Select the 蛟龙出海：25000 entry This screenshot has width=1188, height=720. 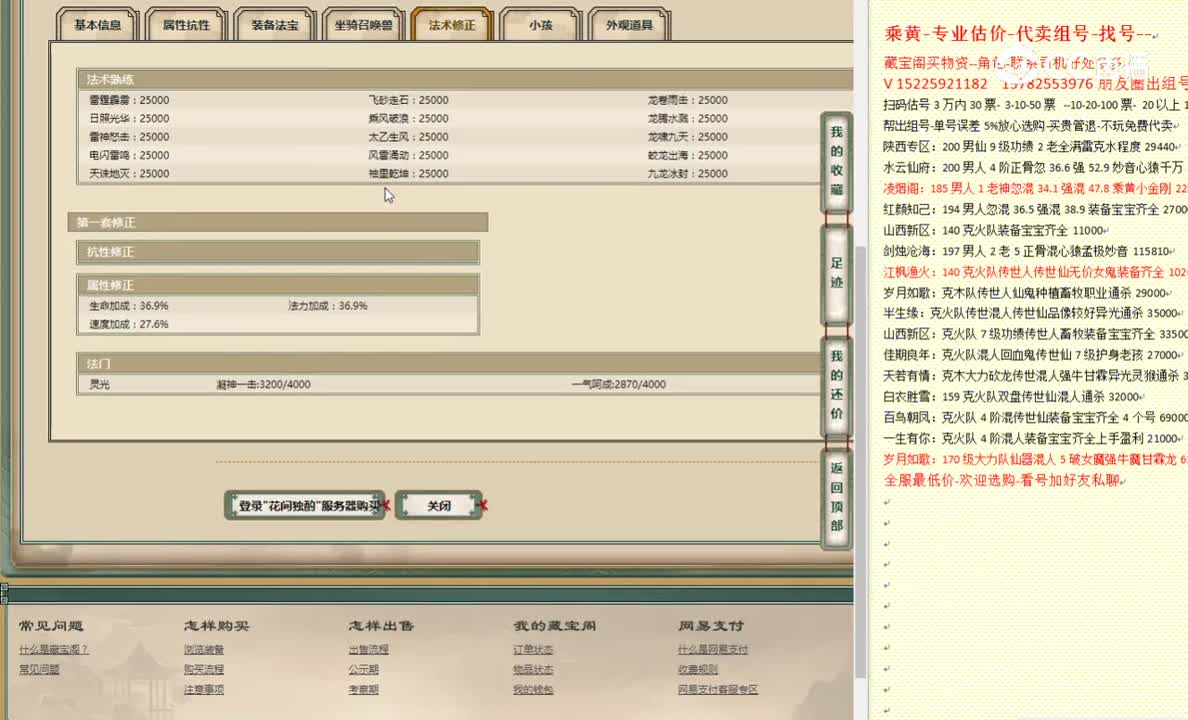(x=688, y=155)
